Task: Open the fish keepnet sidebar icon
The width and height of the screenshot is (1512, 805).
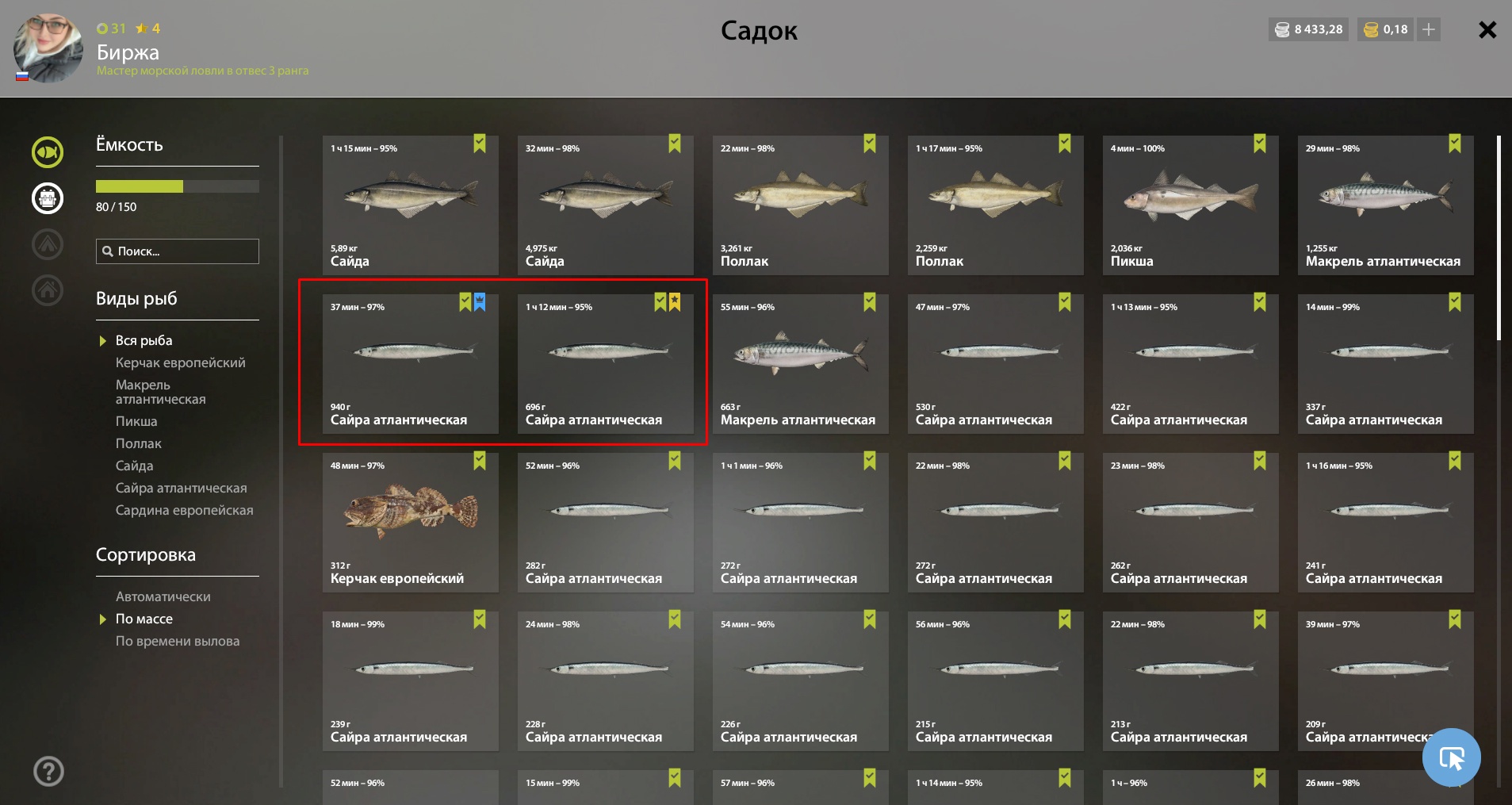Action: 48,151
